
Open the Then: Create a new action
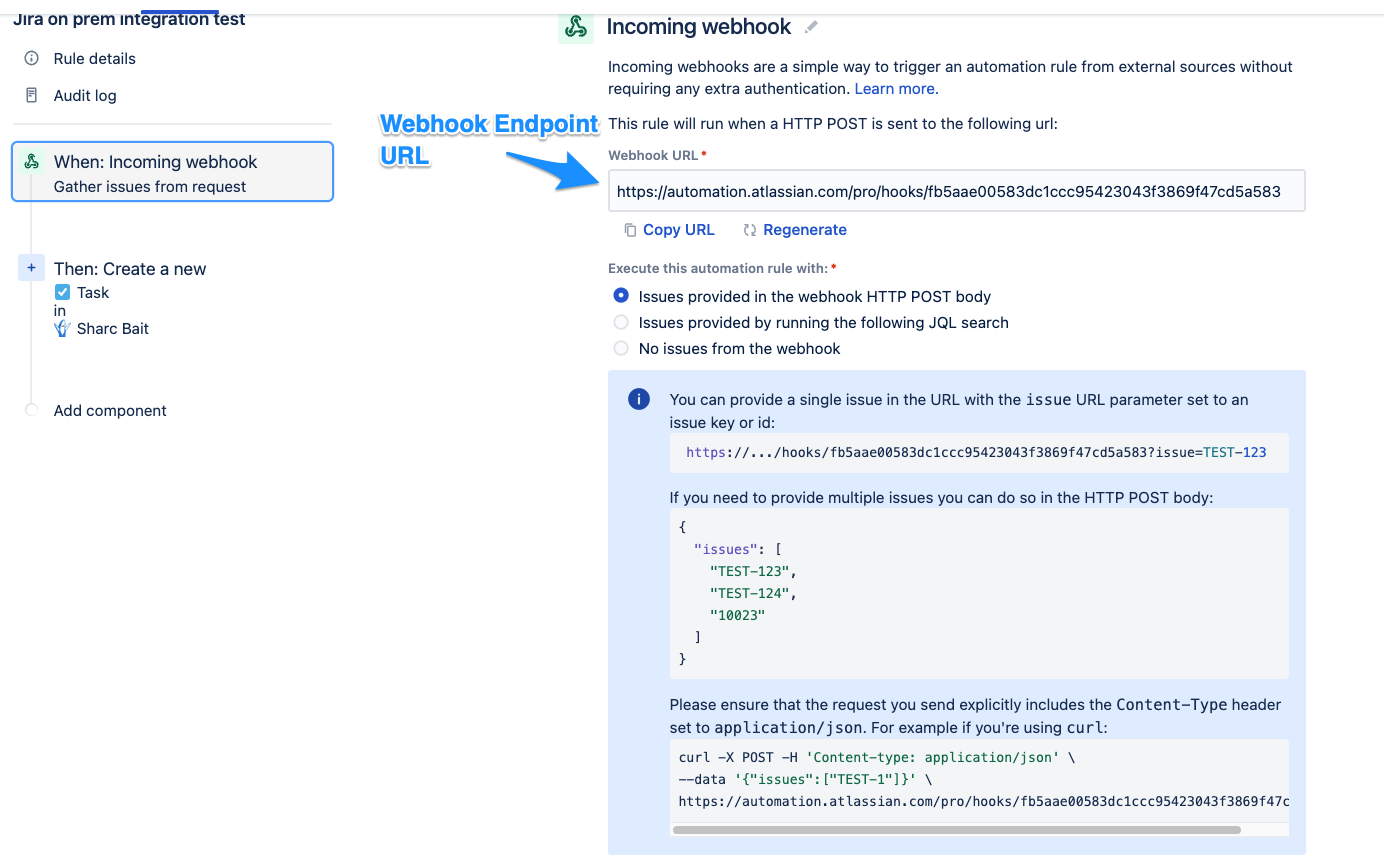130,269
